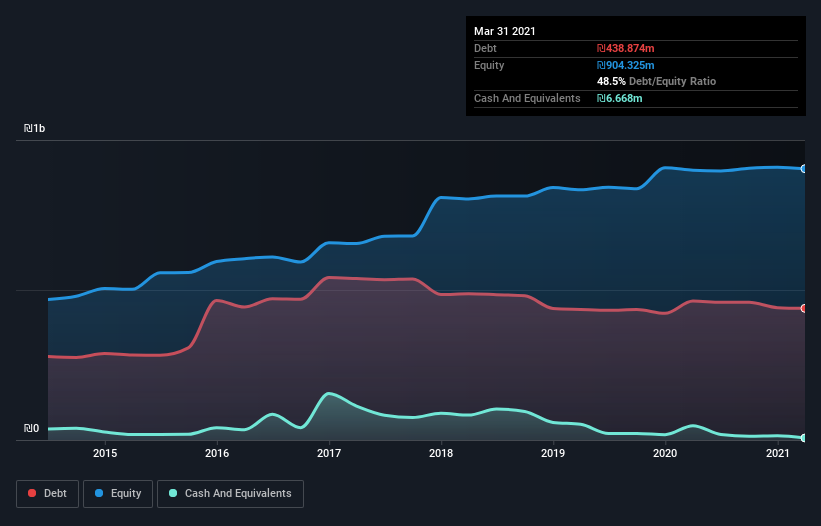Click the 2021 x-axis label

pos(778,453)
